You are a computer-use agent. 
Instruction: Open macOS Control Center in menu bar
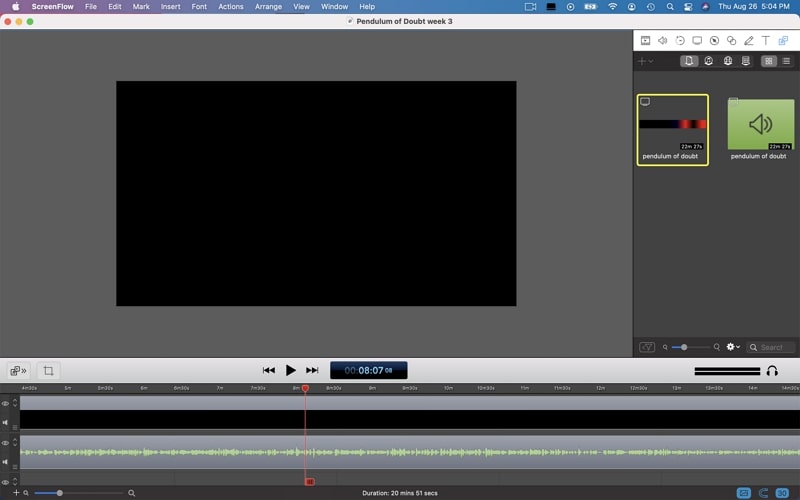tap(688, 7)
